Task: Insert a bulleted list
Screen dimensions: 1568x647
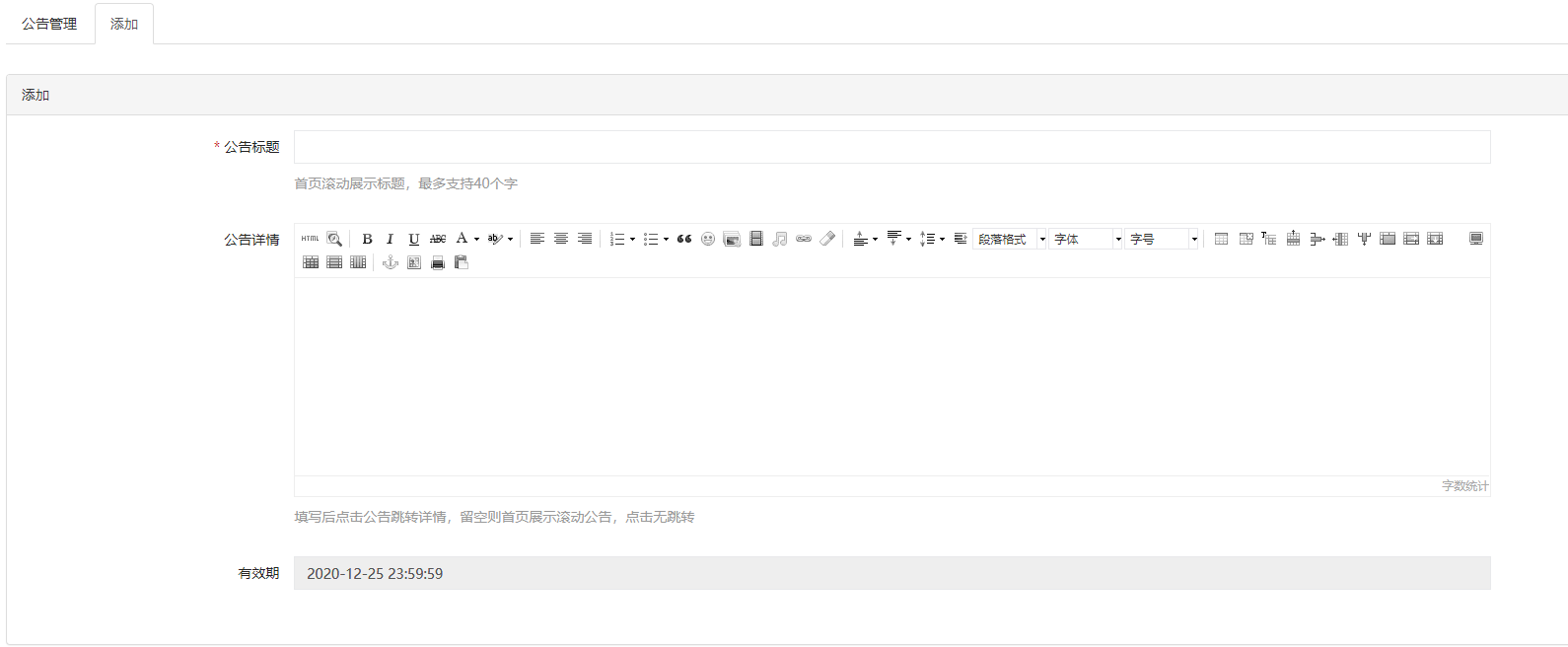Action: (651, 239)
